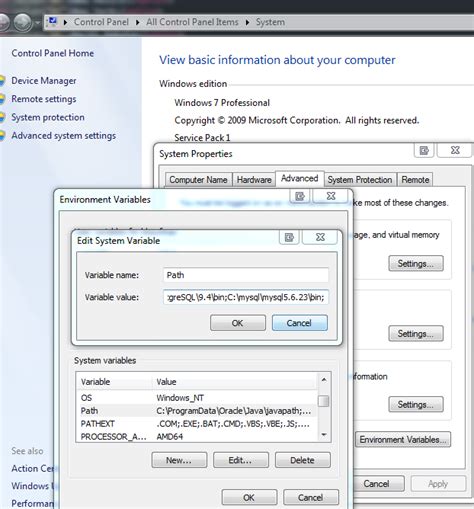
Task: Select the PROCESSOR_A... variable row
Action: (x=197, y=436)
